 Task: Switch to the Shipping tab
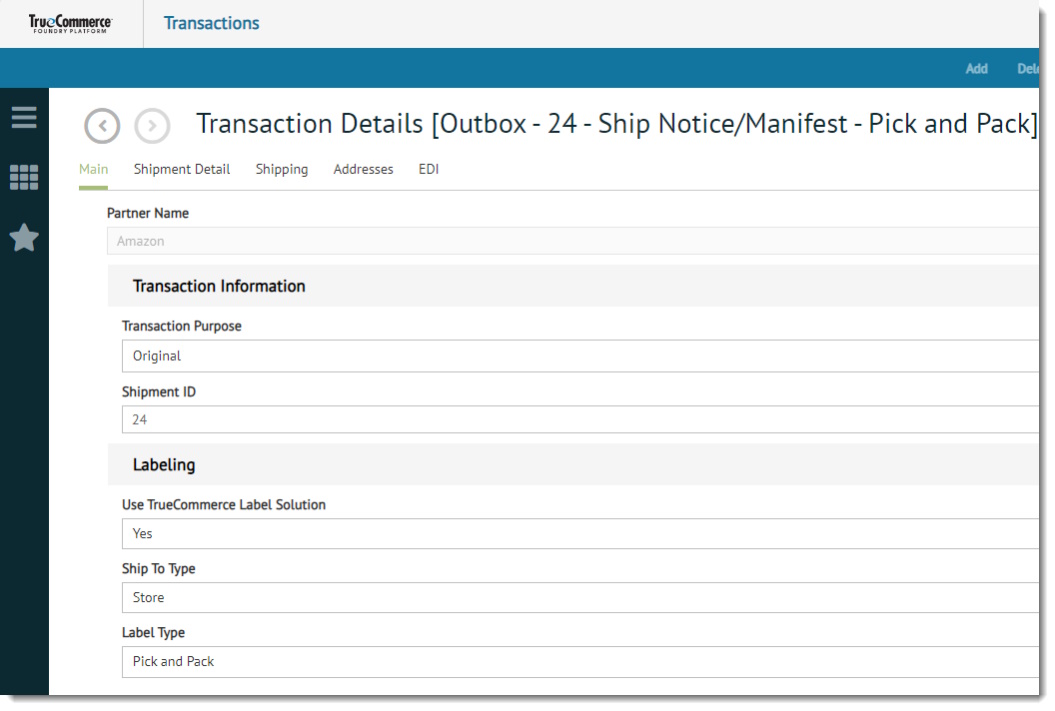(x=281, y=170)
